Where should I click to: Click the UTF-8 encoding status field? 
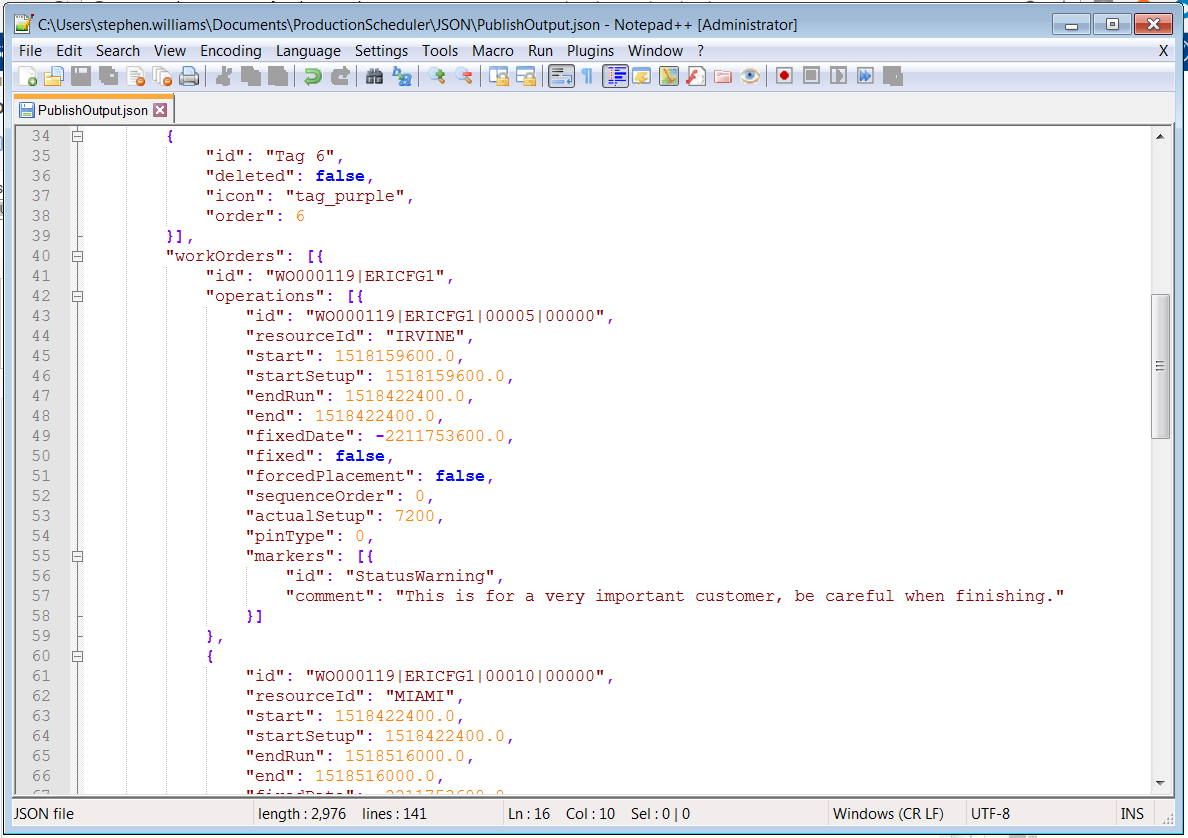[x=990, y=814]
